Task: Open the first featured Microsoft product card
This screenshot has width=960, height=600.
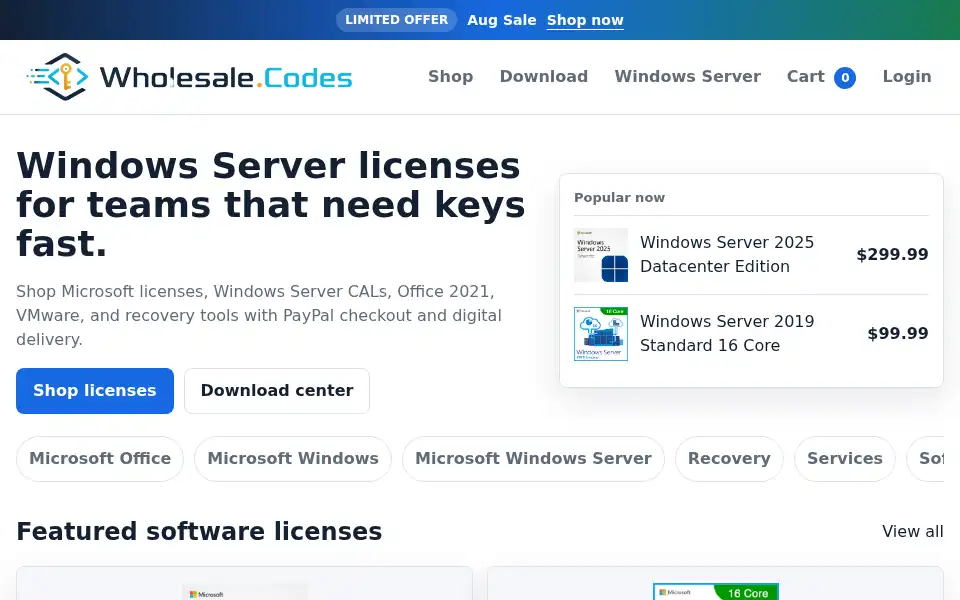Action: tap(244, 583)
